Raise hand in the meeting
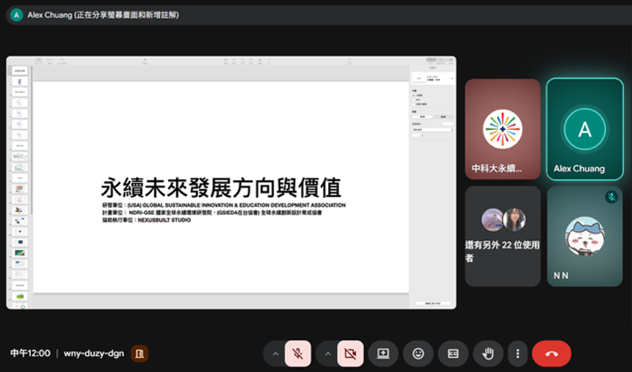 click(488, 353)
